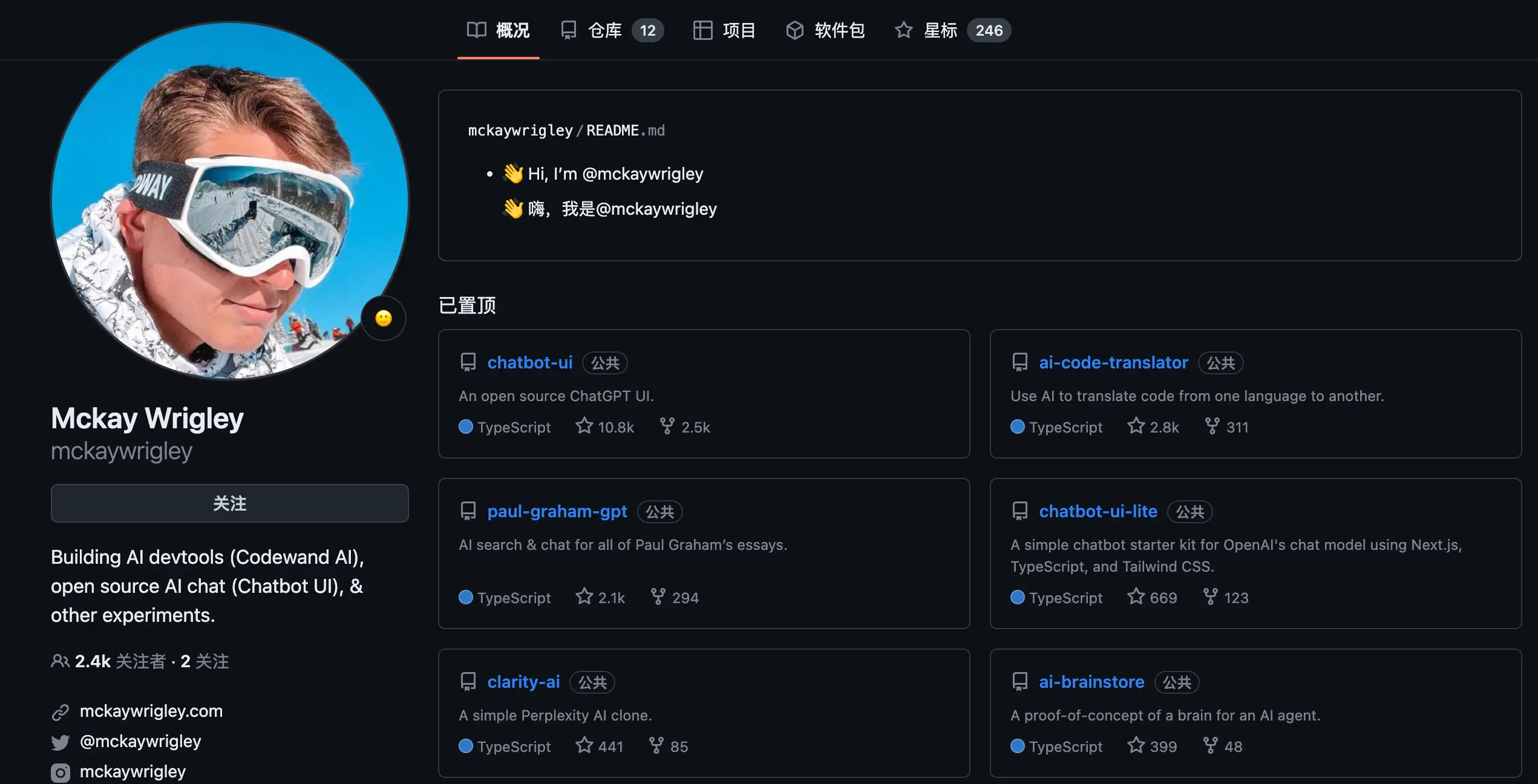Visit the mckaywrigley.com website link
This screenshot has height=784, width=1538.
pos(151,711)
